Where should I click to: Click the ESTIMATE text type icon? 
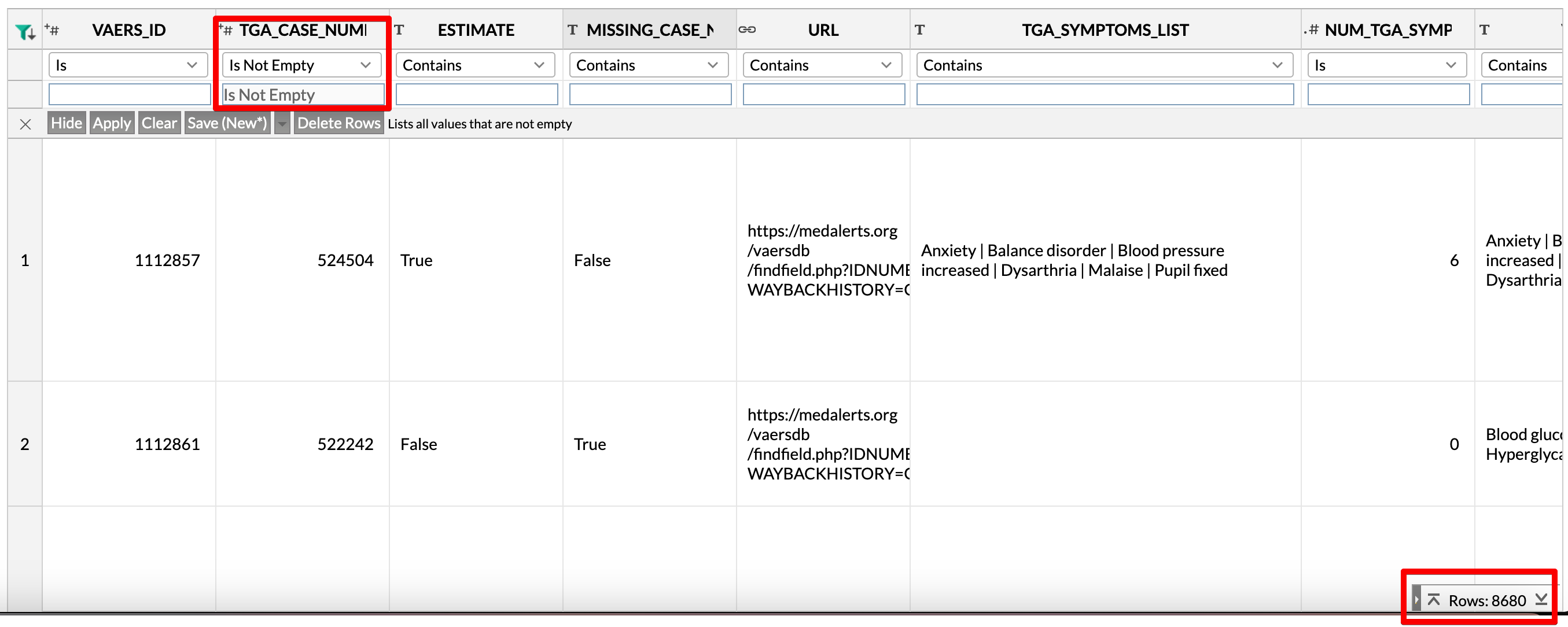(x=399, y=30)
